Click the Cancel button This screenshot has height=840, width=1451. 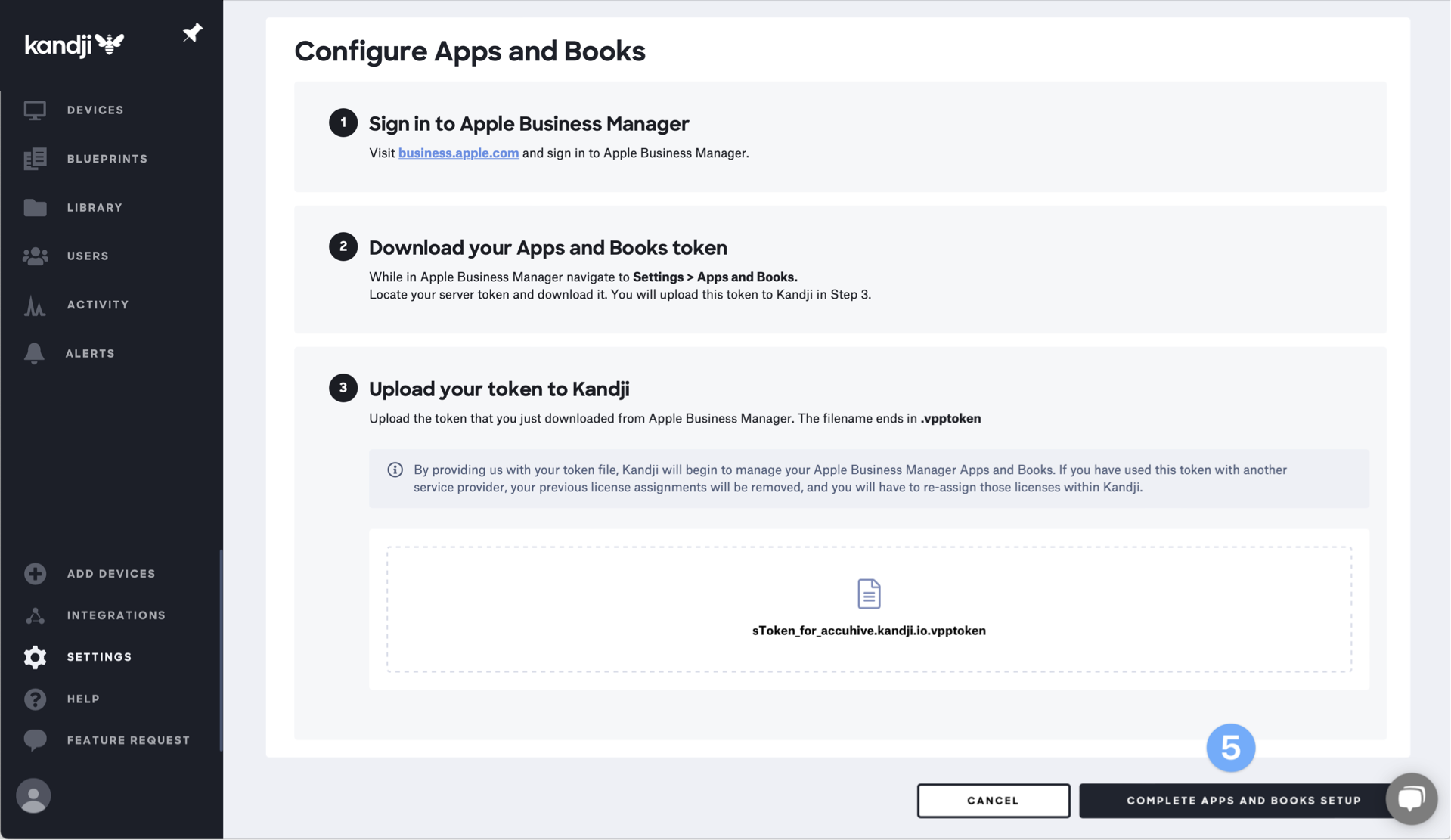coord(993,800)
